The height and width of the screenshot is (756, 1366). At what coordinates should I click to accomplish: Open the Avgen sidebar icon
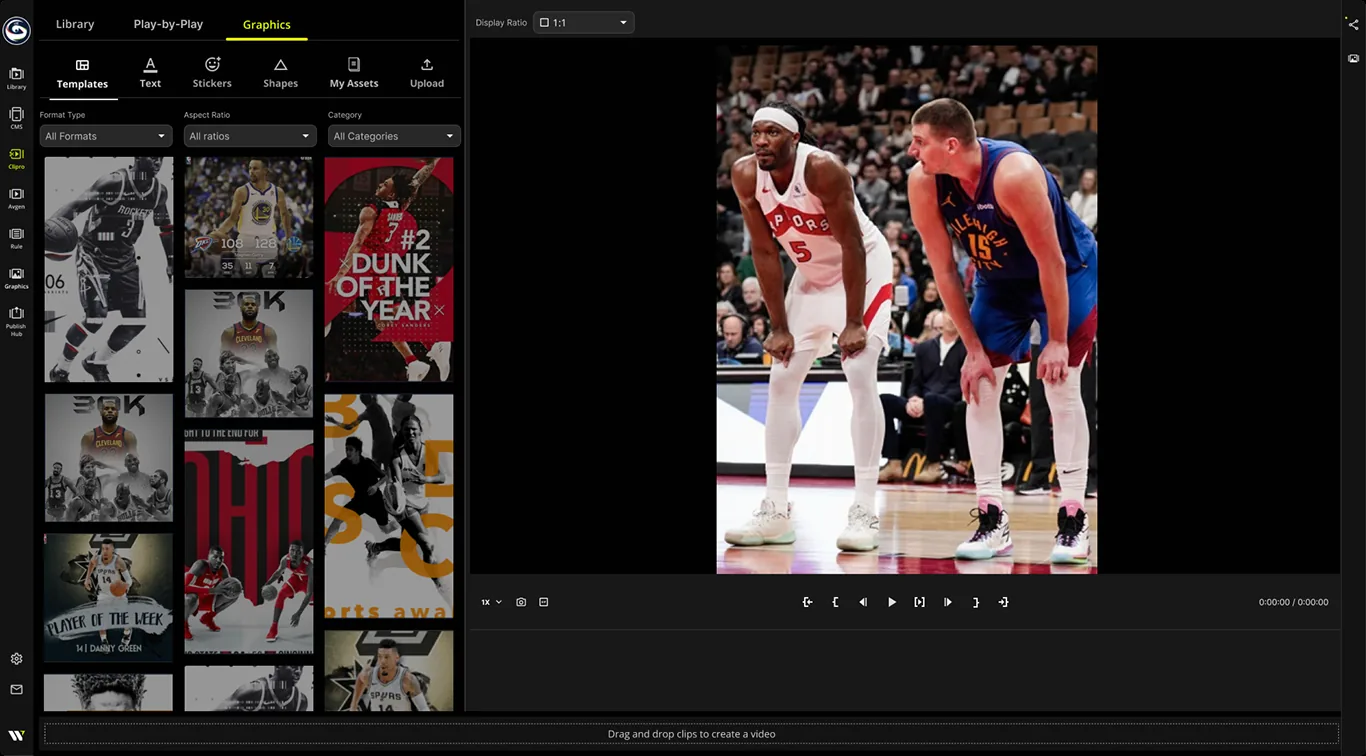pos(16,198)
